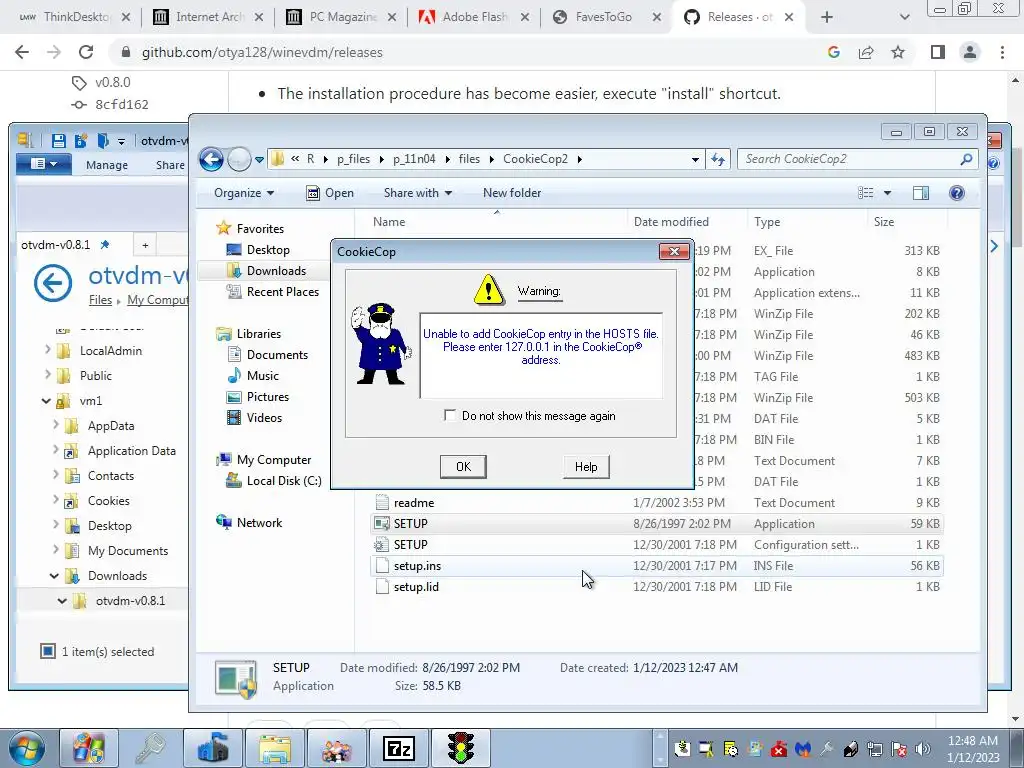Open the Organize menu

pyautogui.click(x=244, y=193)
